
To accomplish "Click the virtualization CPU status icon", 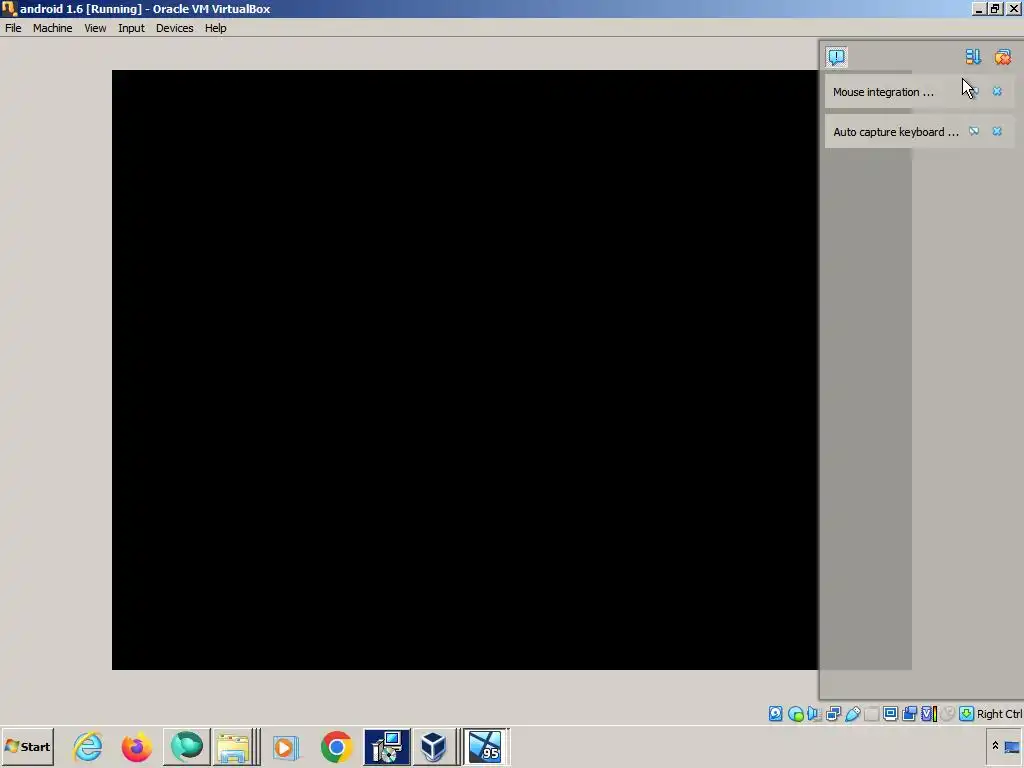I will tap(929, 714).
